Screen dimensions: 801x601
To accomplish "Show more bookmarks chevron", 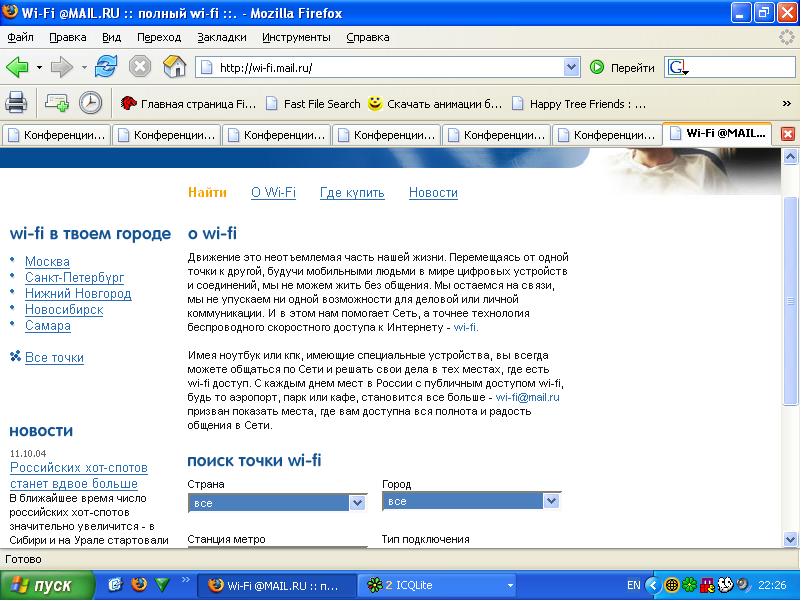I will pos(787,104).
